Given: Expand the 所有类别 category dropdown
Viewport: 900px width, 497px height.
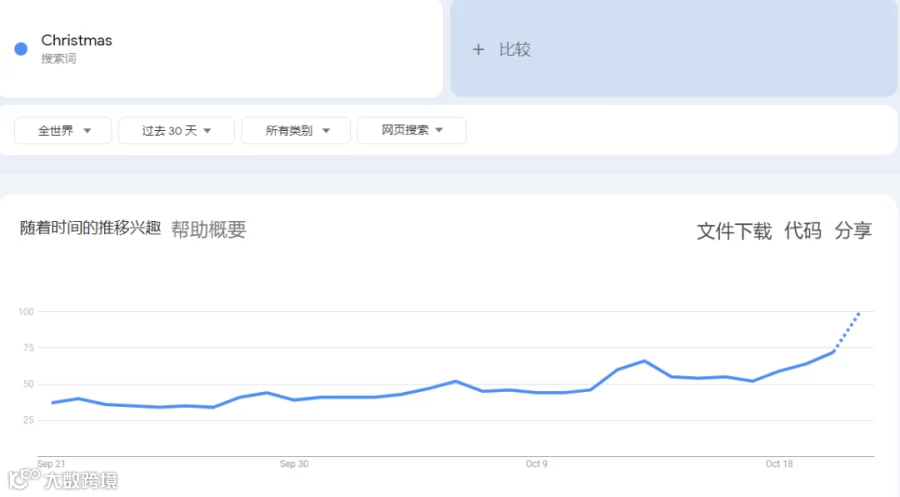Looking at the screenshot, I should click(x=296, y=131).
